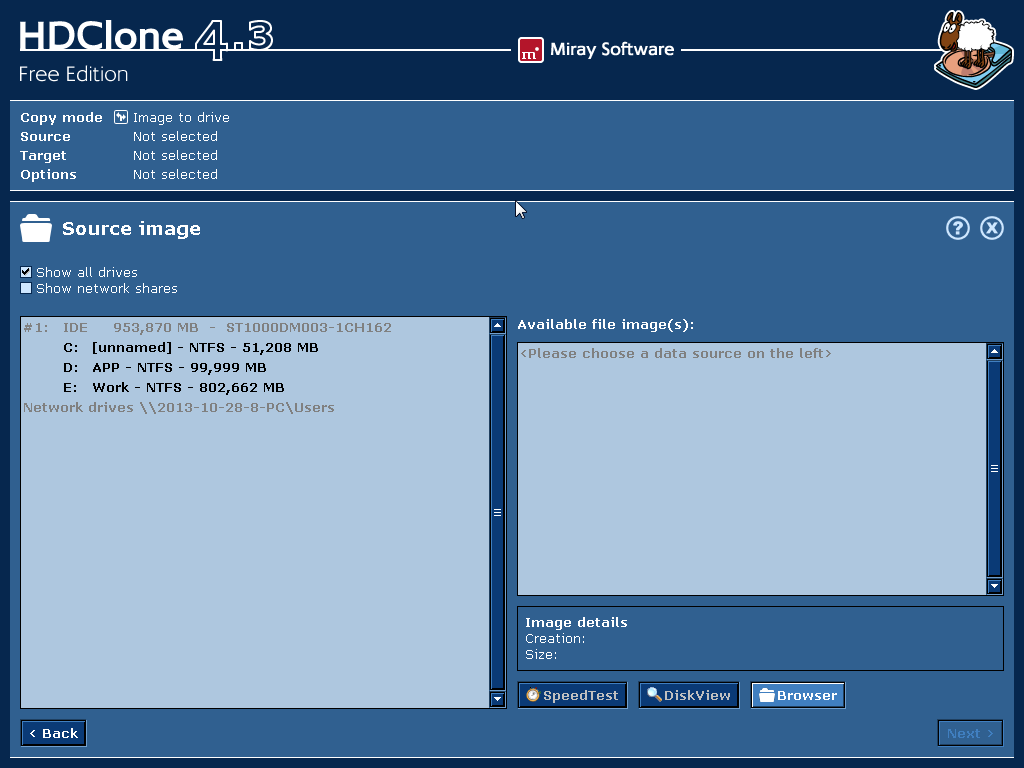
Task: Click the Options 'Not selected' value
Action: pos(175,174)
